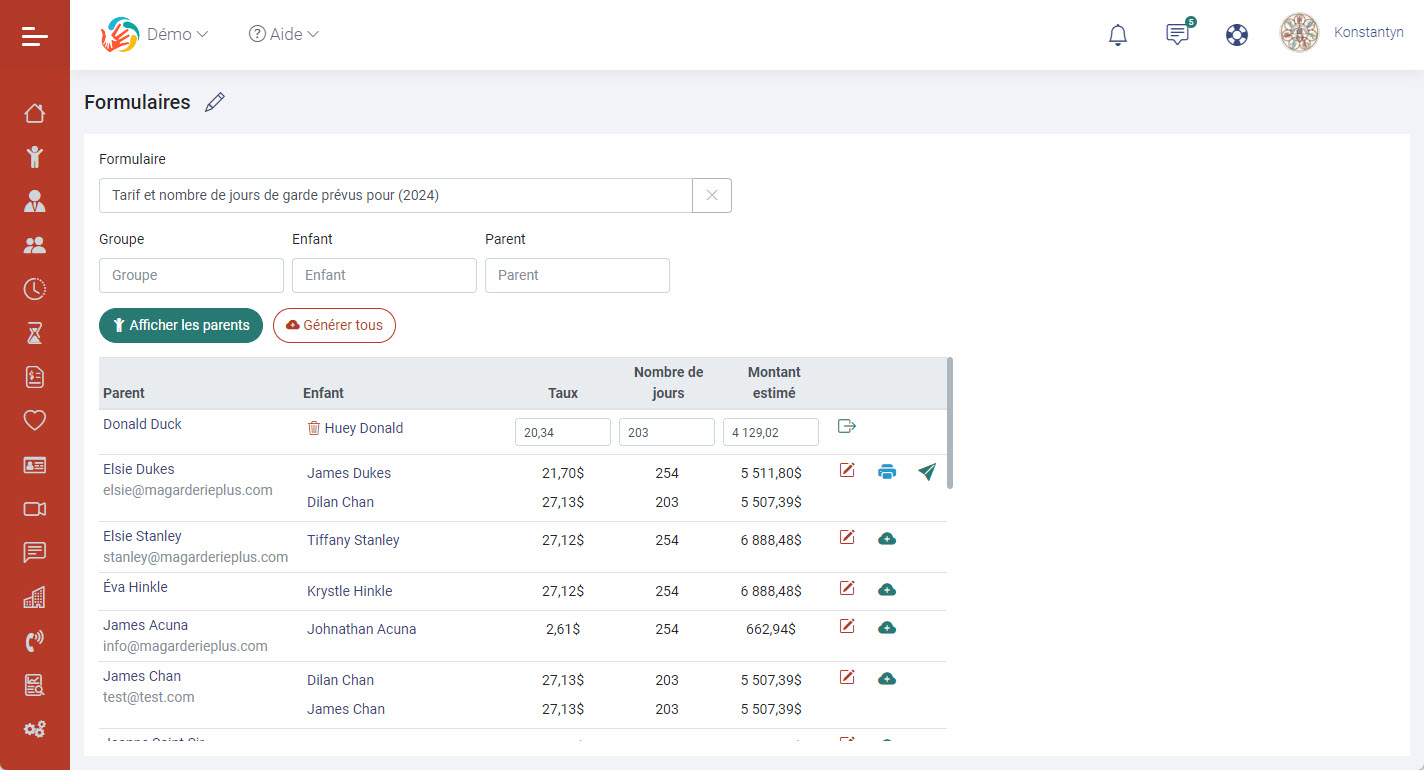The width and height of the screenshot is (1424, 770).
Task: Click the 'Afficher les parents' button
Action: coord(181,325)
